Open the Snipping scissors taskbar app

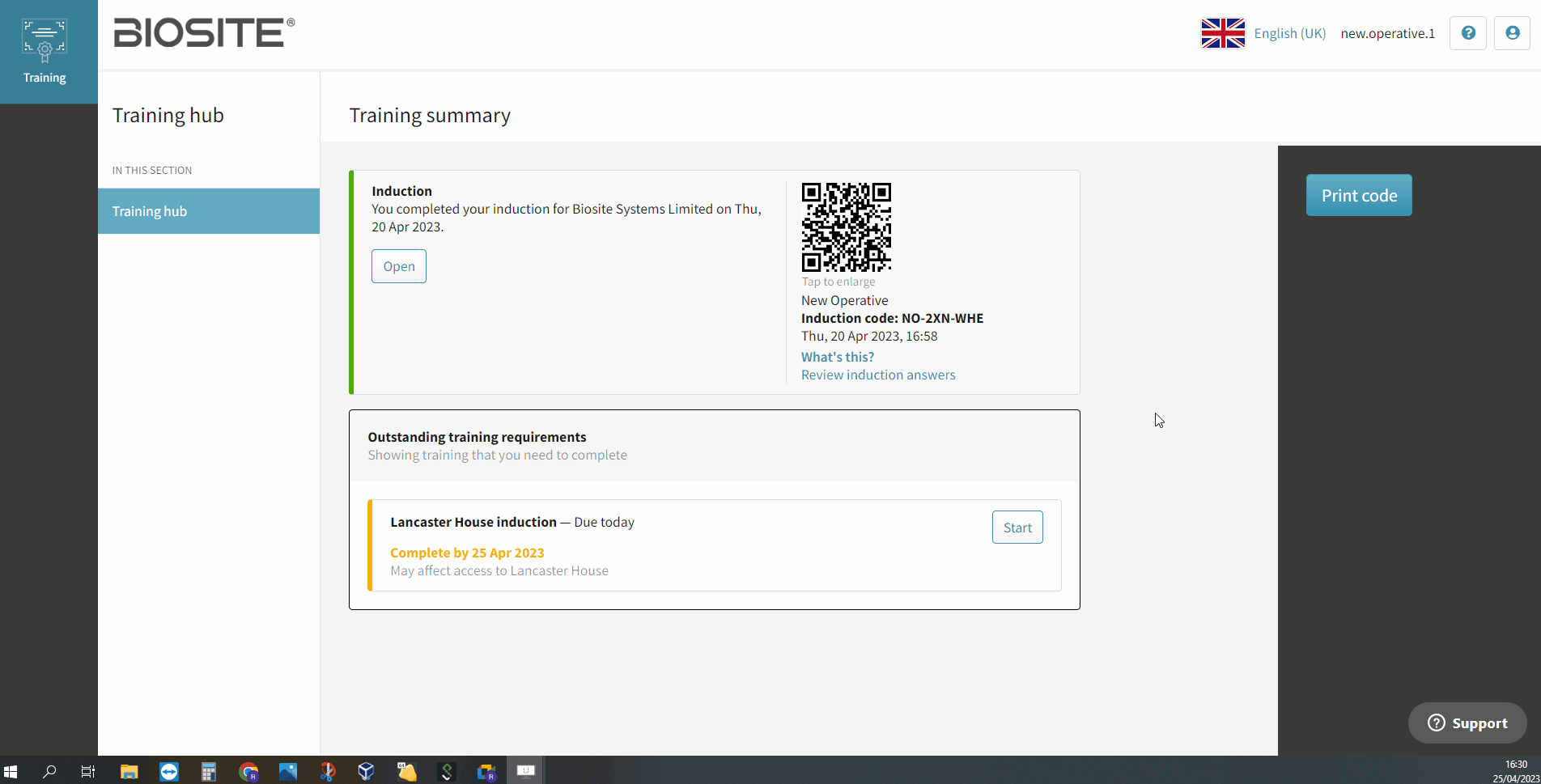(x=328, y=771)
